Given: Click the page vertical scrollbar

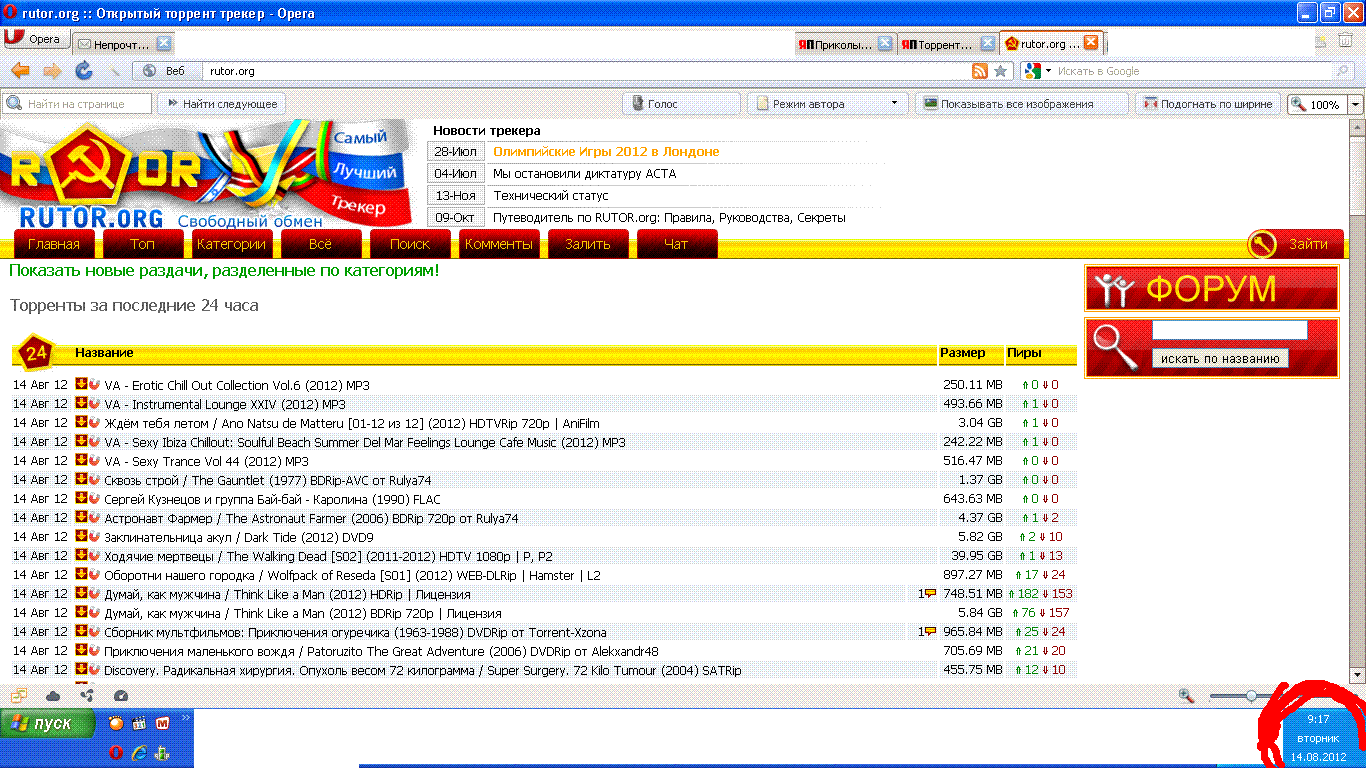Looking at the screenshot, I should tap(1357, 400).
